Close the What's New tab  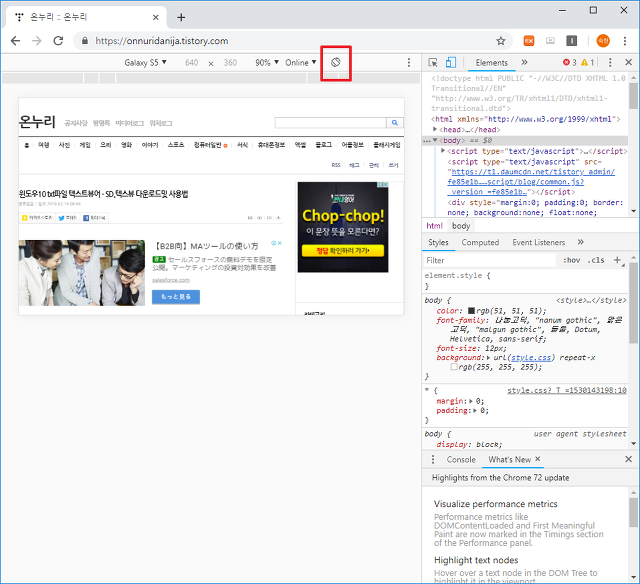click(x=538, y=459)
